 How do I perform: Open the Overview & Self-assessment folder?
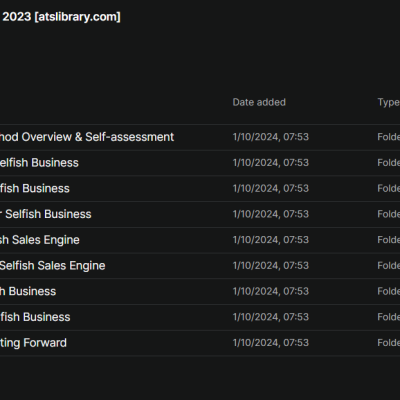point(87,137)
